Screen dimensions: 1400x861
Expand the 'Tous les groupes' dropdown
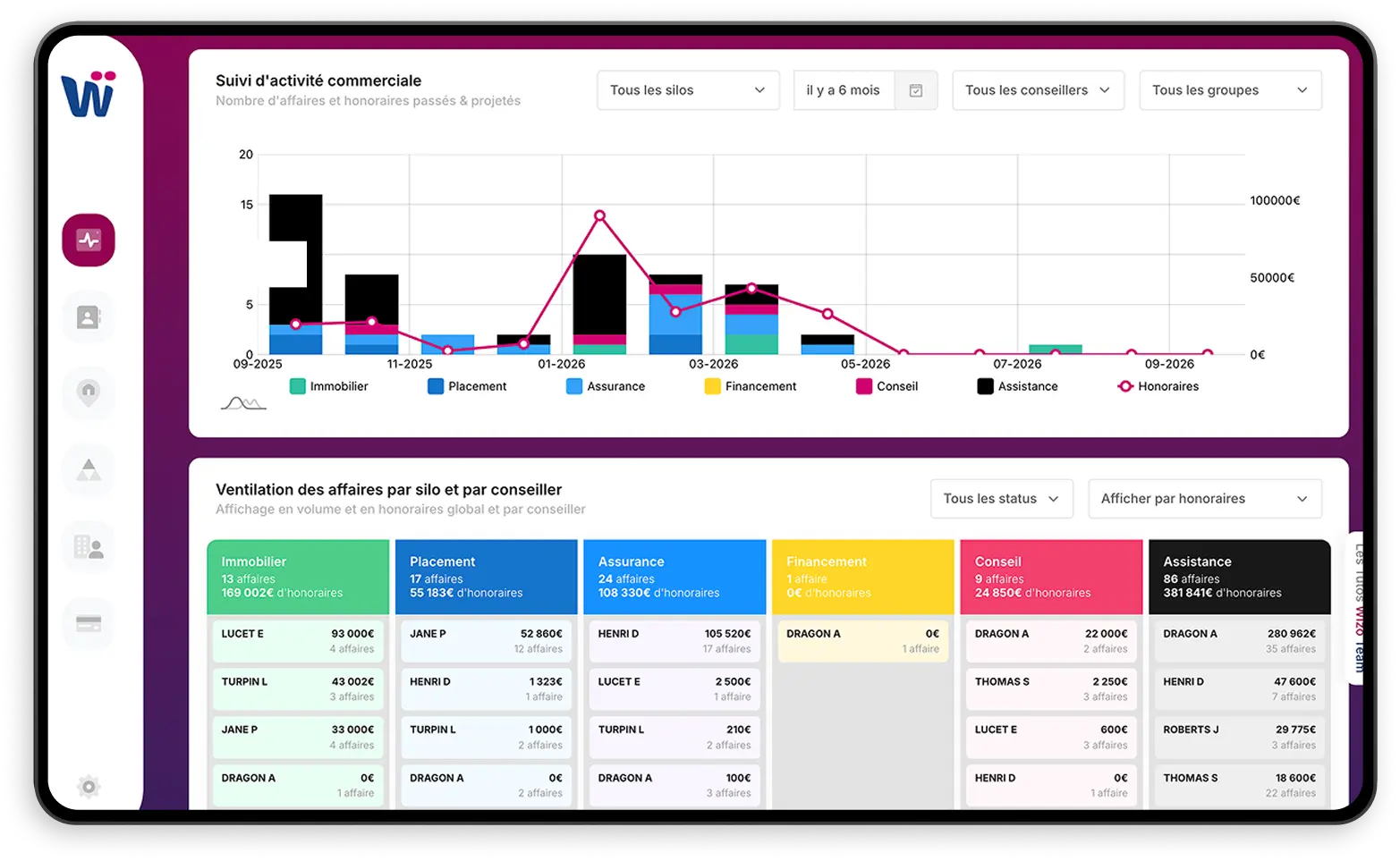click(1230, 90)
